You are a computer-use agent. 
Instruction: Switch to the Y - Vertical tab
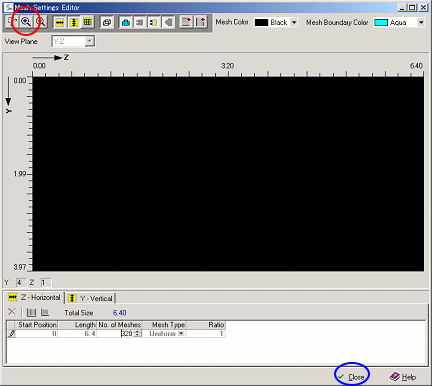tap(91, 298)
